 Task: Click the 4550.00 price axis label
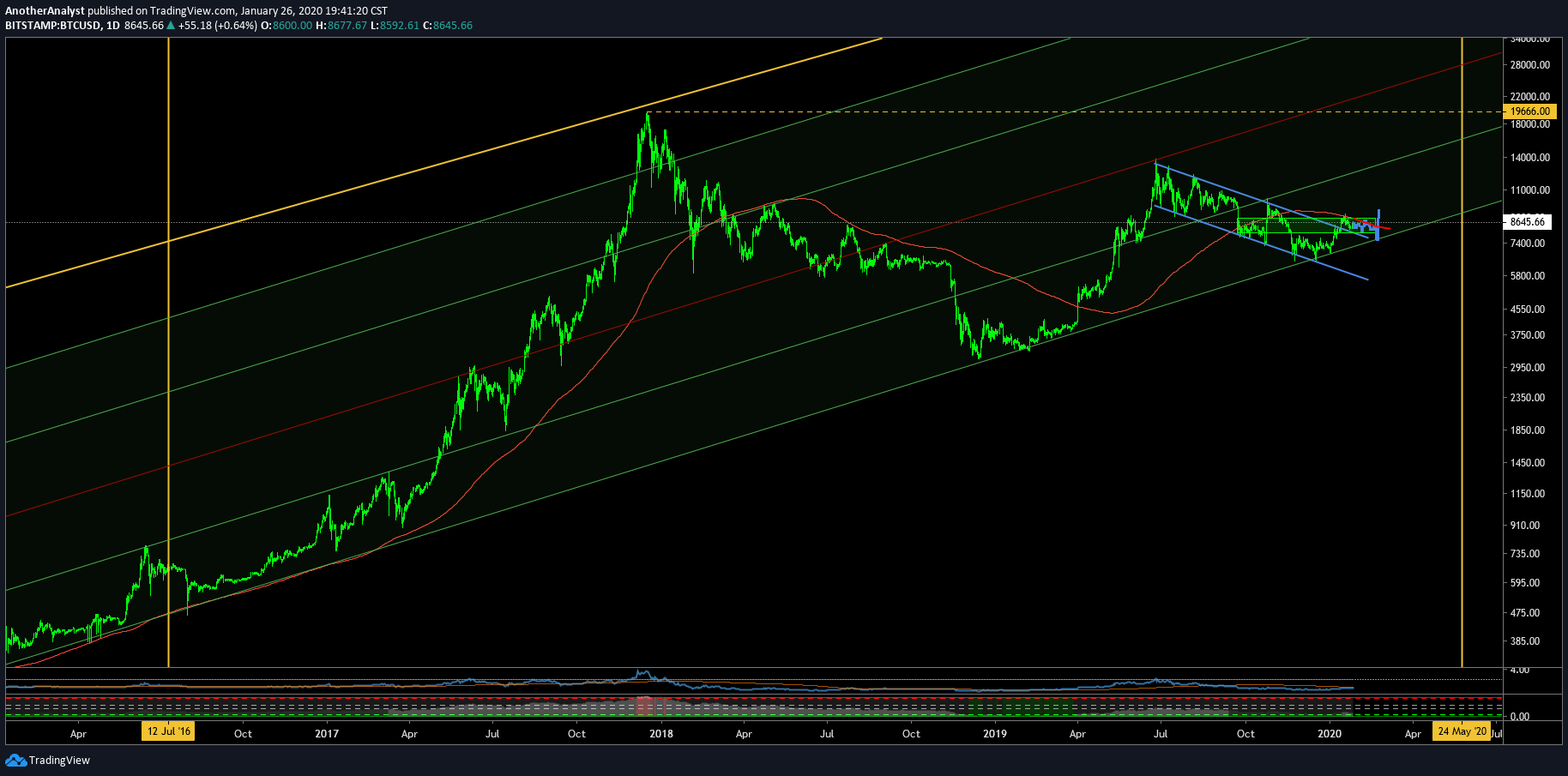click(1528, 310)
